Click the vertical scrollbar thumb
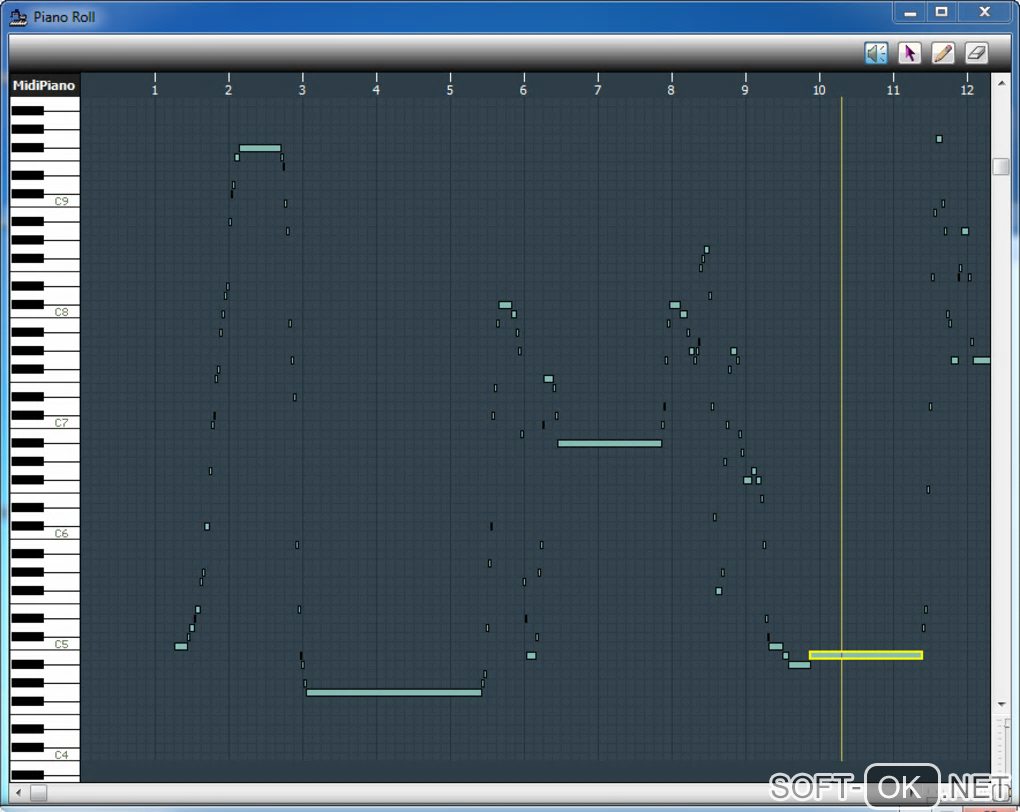The width and height of the screenshot is (1020, 812). coord(1000,166)
